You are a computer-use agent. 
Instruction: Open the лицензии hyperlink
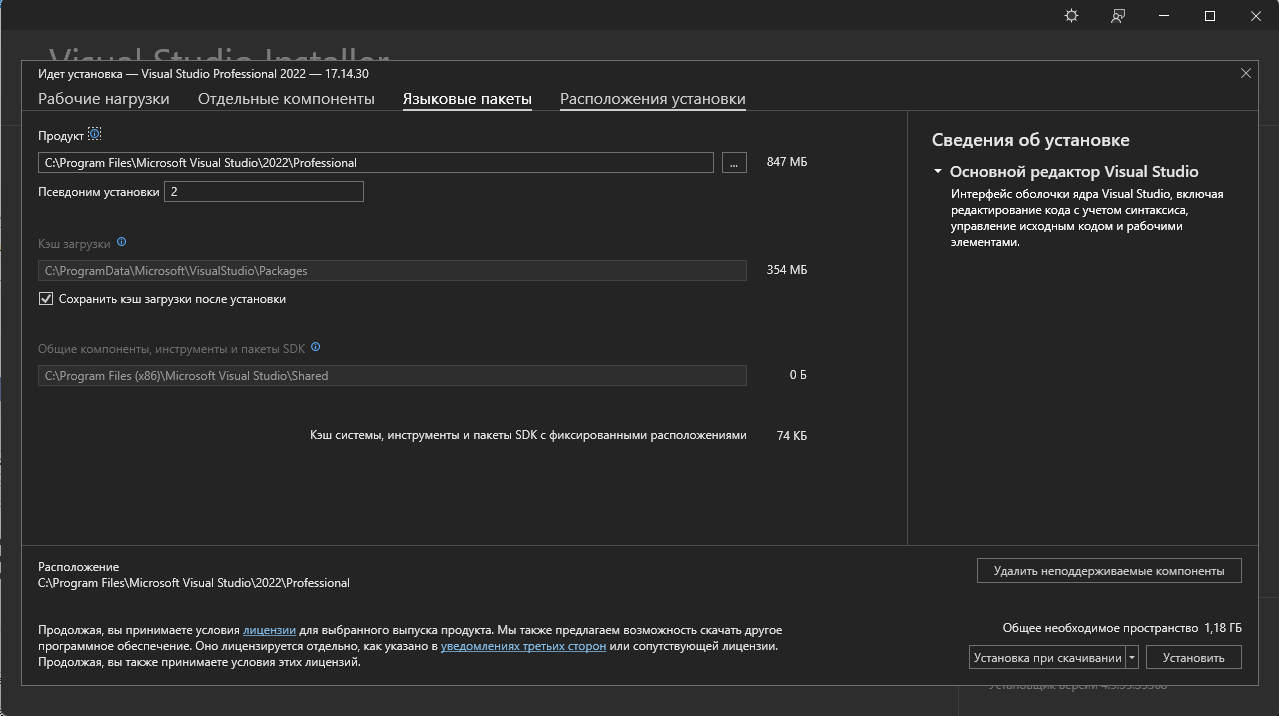(269, 631)
